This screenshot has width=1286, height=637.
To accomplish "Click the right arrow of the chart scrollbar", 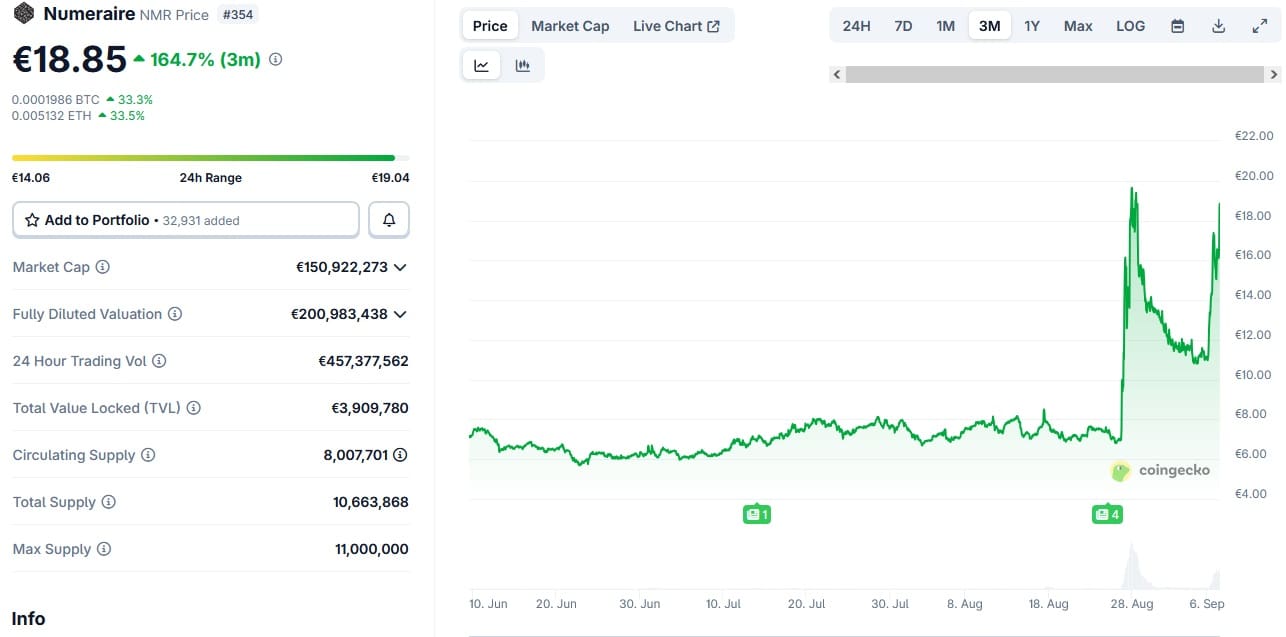I will 1274,74.
